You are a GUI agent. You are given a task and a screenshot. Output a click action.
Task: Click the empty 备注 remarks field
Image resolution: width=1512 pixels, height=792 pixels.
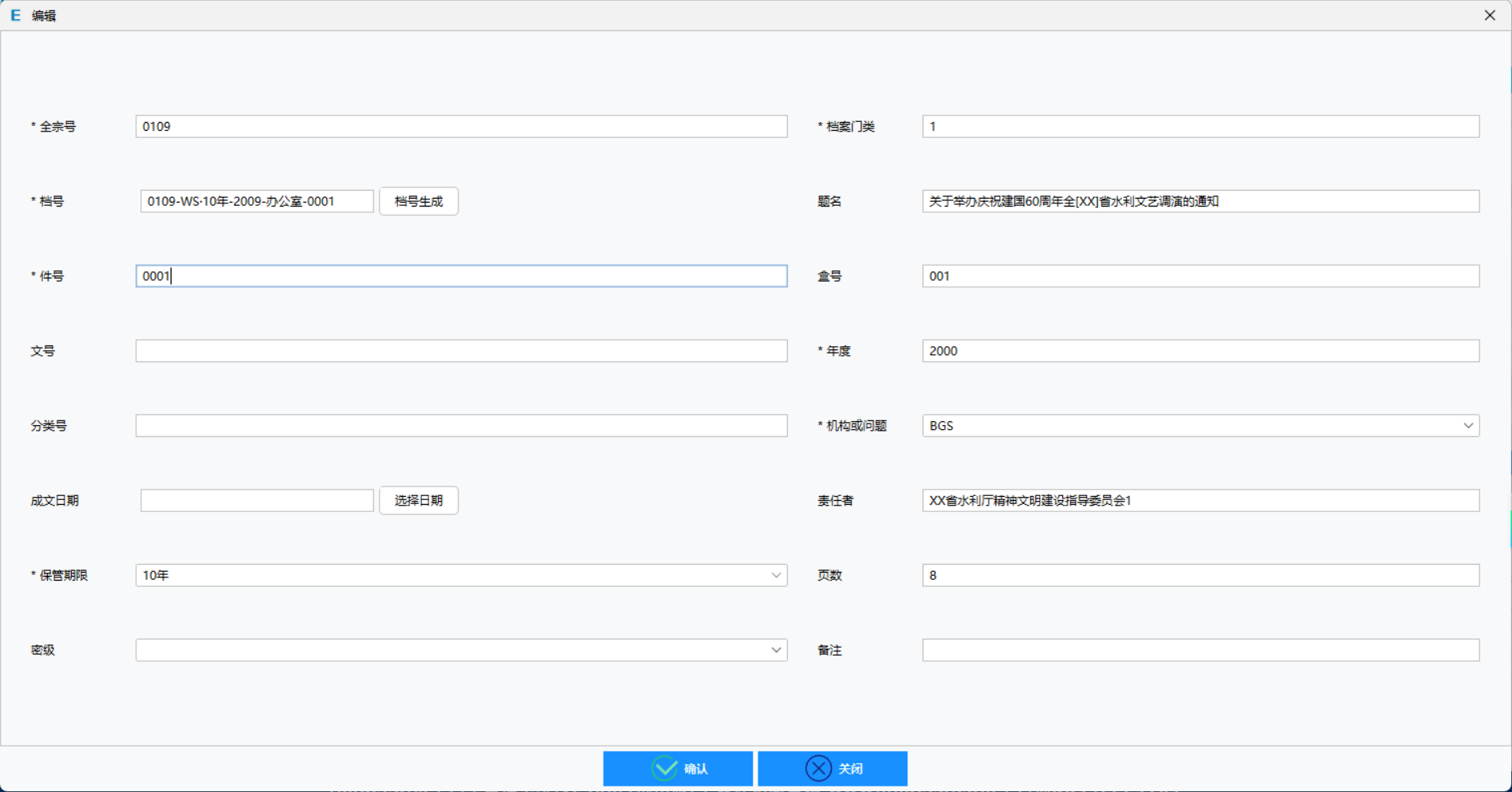[1199, 650]
